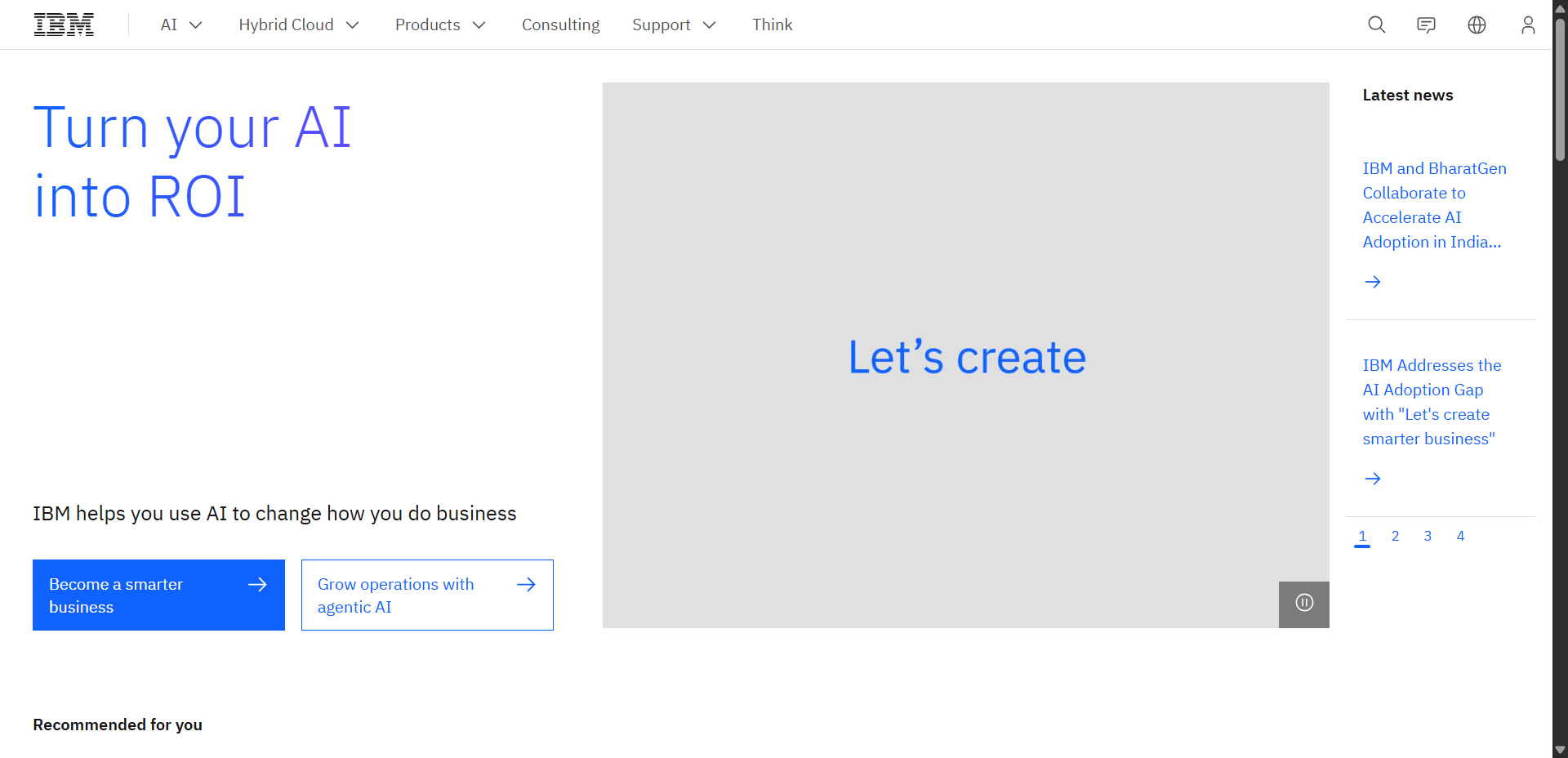The image size is (1568, 758).
Task: Expand the Hybrid Cloud menu
Action: coord(299,25)
